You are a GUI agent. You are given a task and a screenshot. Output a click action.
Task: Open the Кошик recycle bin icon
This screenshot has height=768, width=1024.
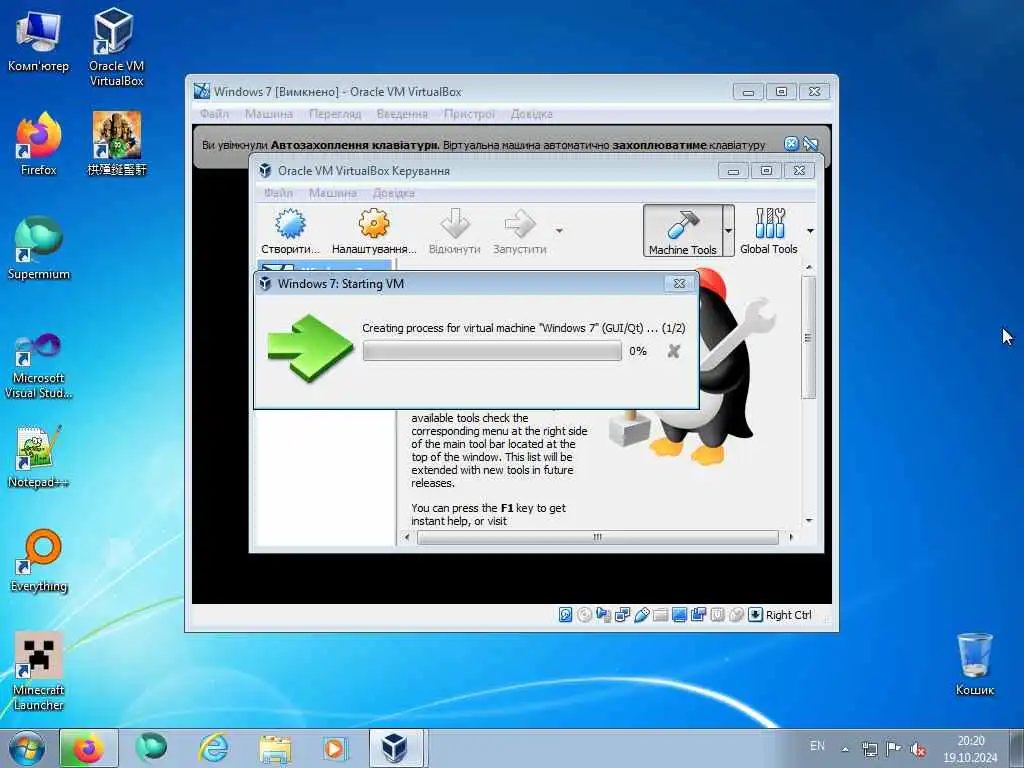(974, 664)
